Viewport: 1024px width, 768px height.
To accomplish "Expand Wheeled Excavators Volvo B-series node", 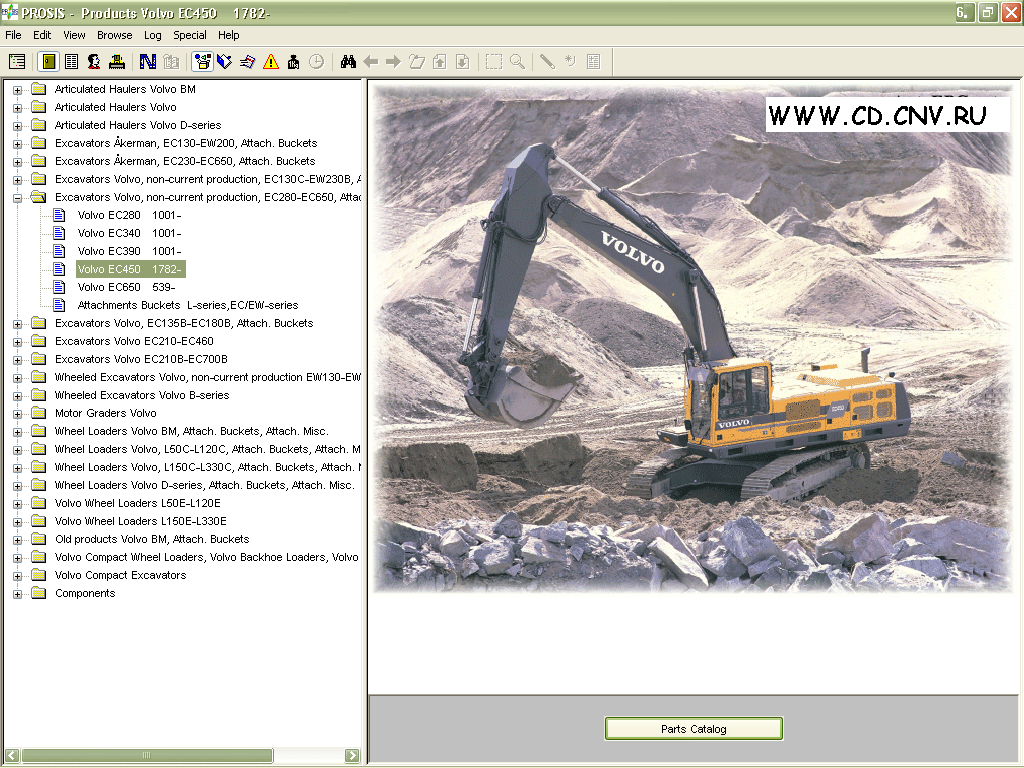I will coord(18,396).
